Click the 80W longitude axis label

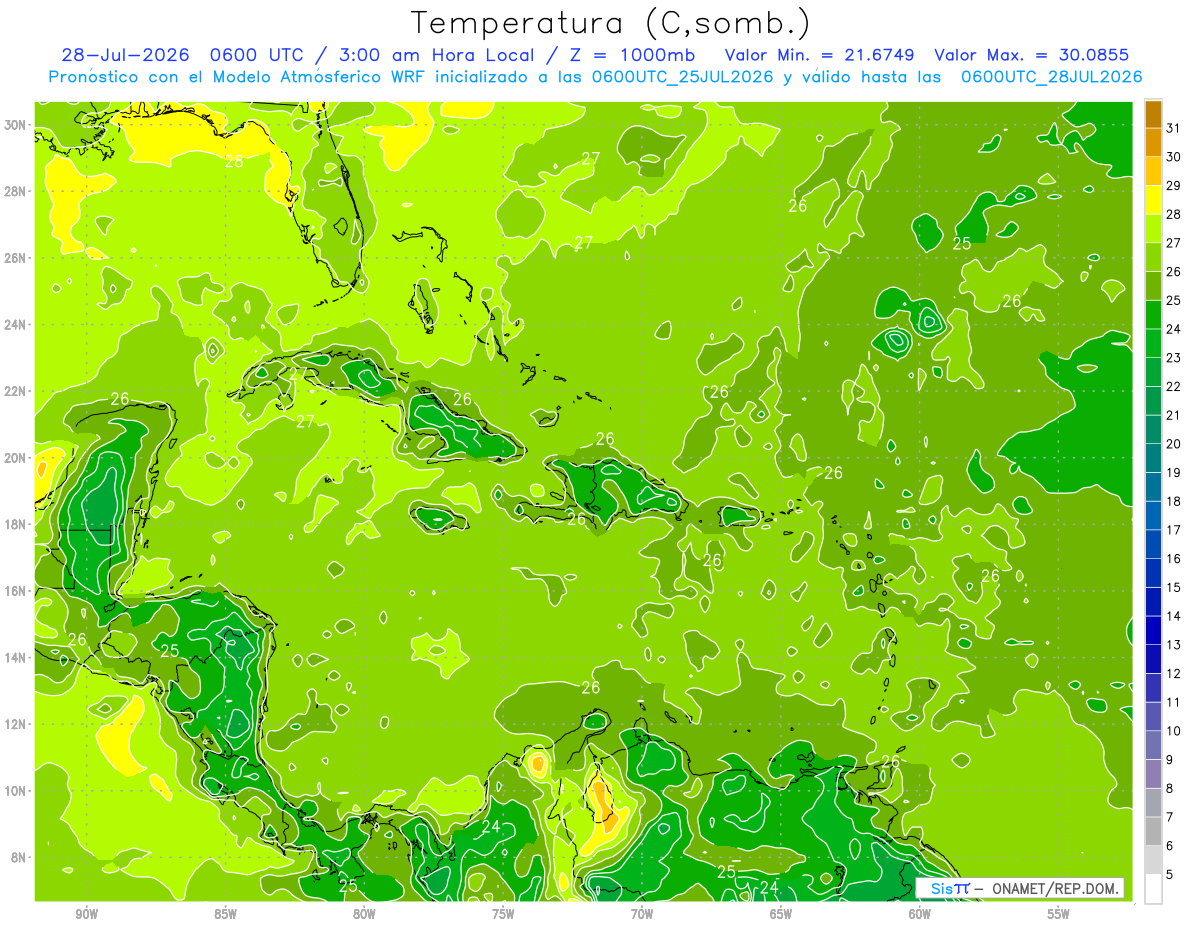pos(364,914)
